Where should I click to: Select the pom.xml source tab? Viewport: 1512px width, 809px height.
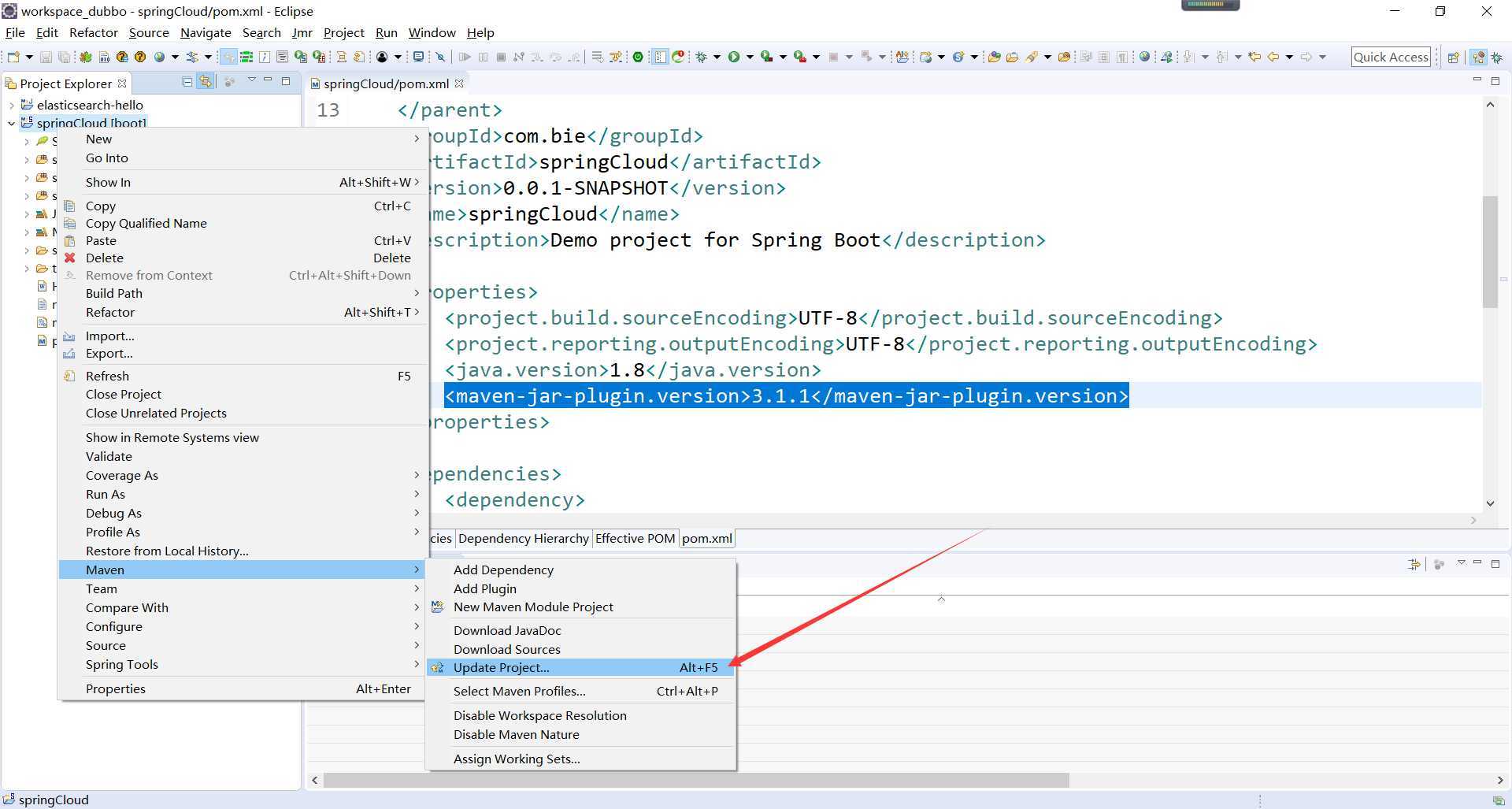[x=706, y=538]
